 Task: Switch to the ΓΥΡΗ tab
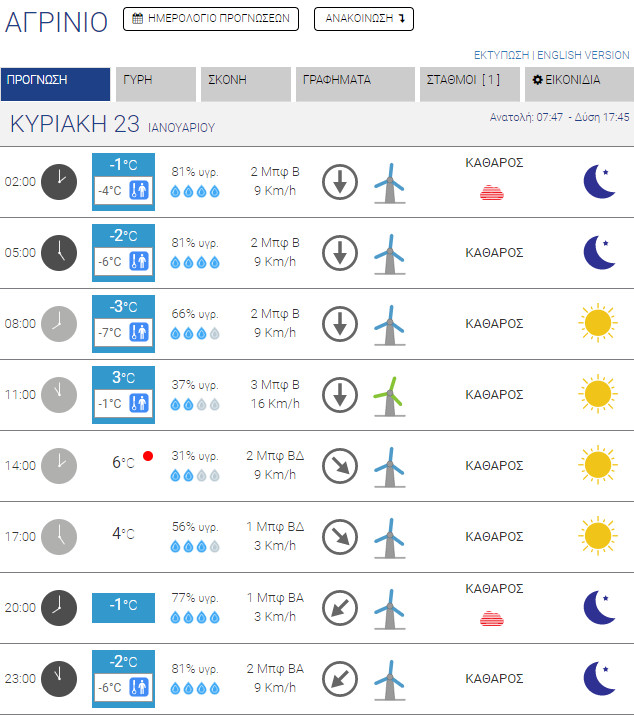pyautogui.click(x=156, y=85)
